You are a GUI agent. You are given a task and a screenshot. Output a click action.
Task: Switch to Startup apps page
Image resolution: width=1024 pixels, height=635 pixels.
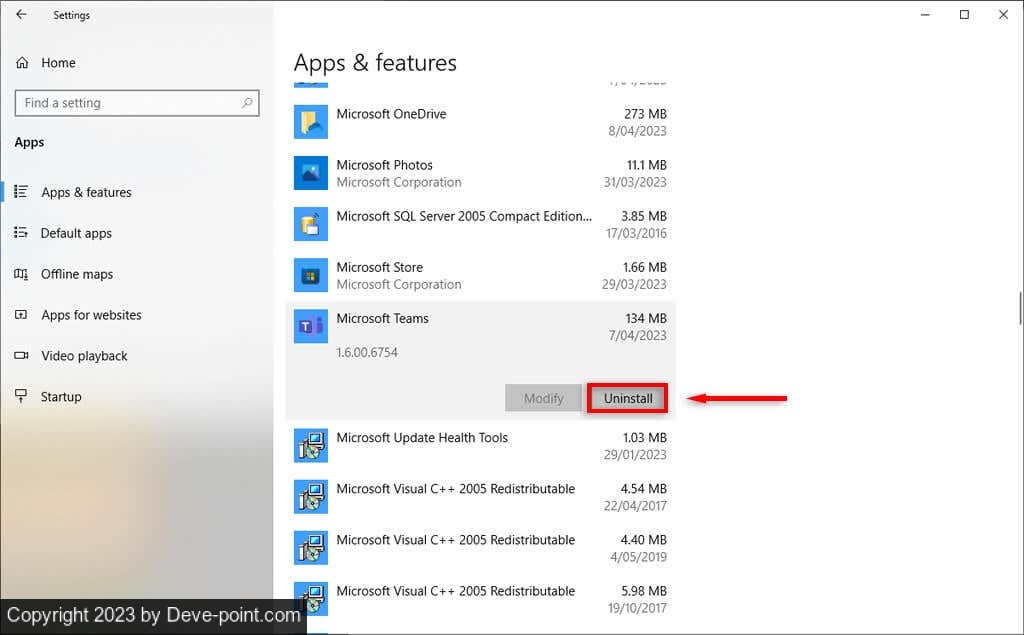[x=60, y=397]
